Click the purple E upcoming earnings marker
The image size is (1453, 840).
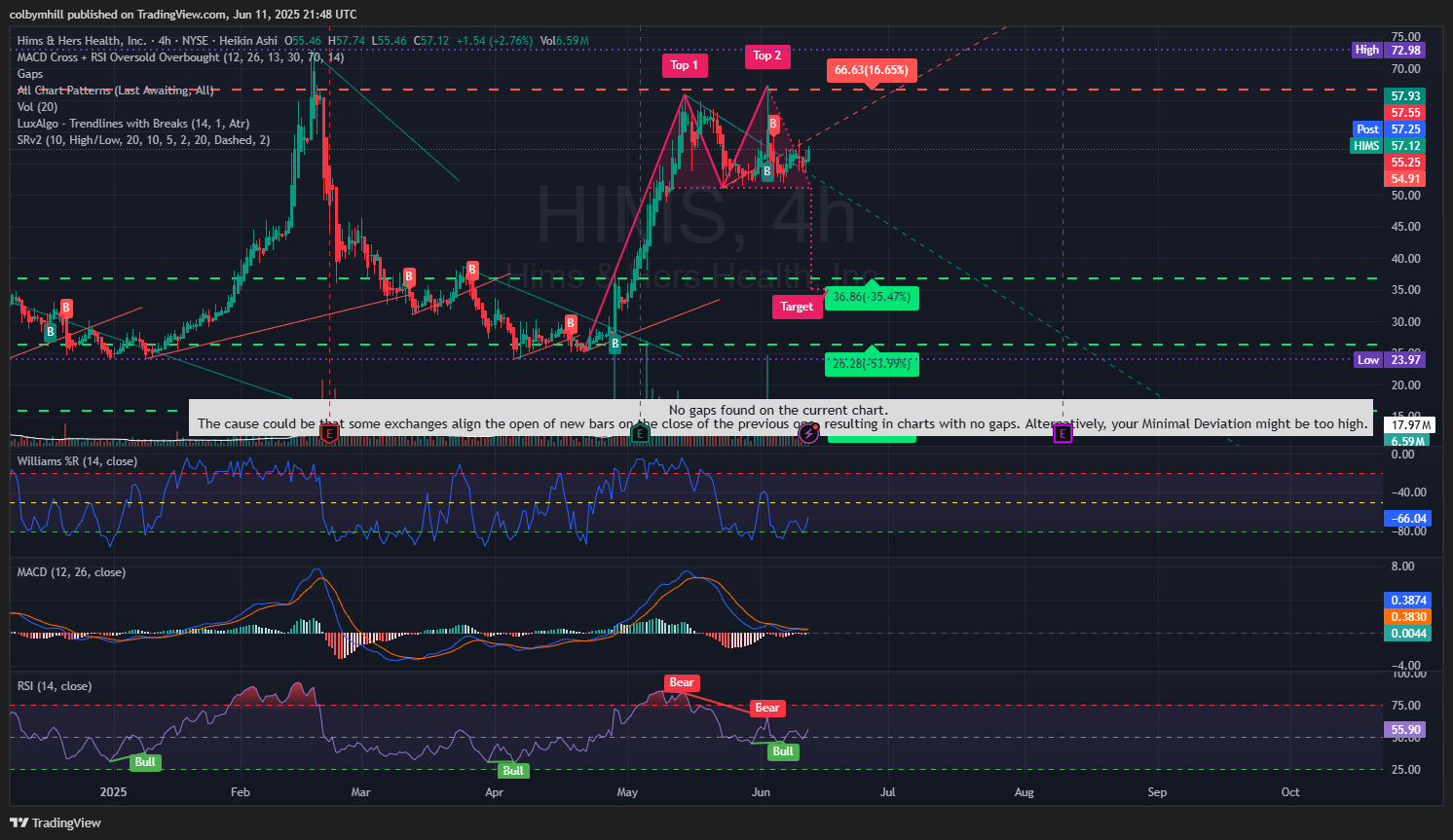pyautogui.click(x=1062, y=433)
